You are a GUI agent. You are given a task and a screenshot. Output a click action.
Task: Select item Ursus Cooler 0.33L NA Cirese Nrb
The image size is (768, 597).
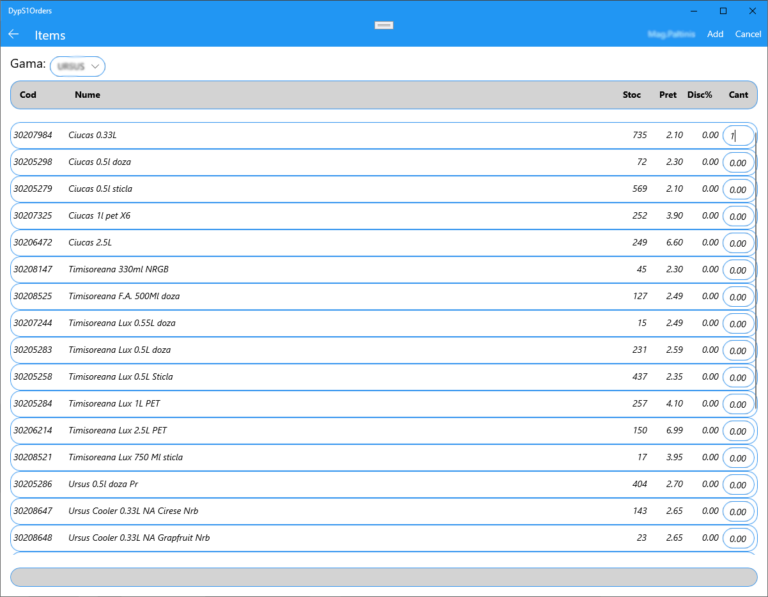(133, 511)
